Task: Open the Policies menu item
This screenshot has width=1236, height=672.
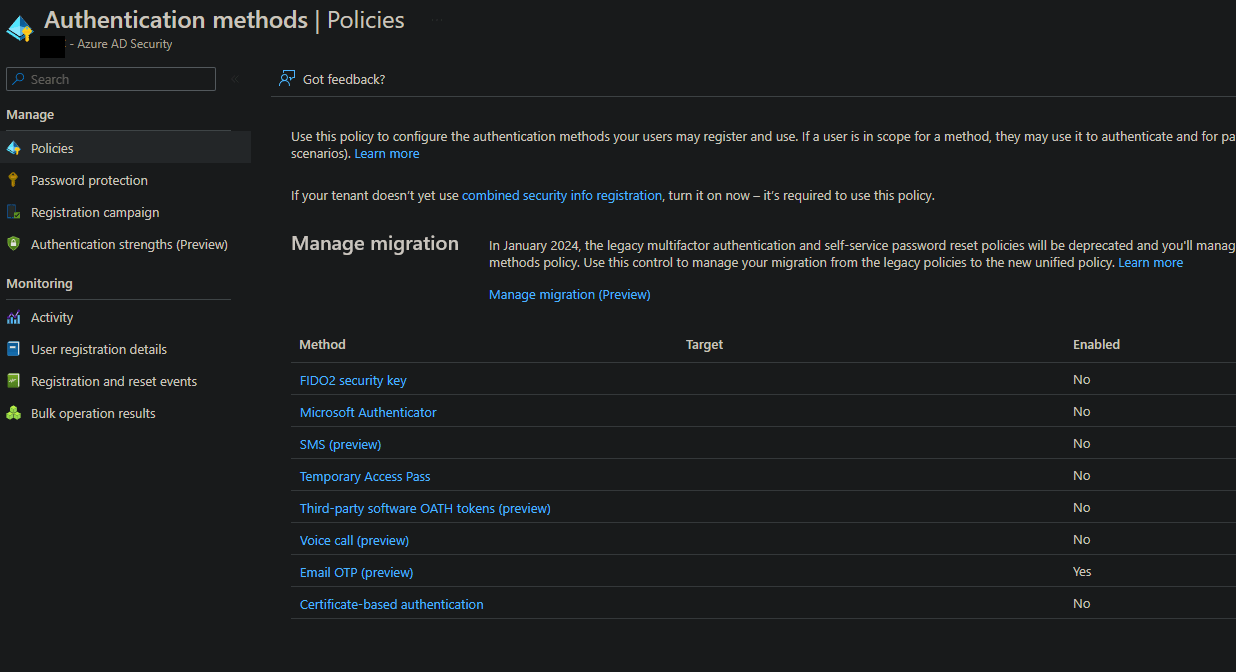Action: point(126,148)
